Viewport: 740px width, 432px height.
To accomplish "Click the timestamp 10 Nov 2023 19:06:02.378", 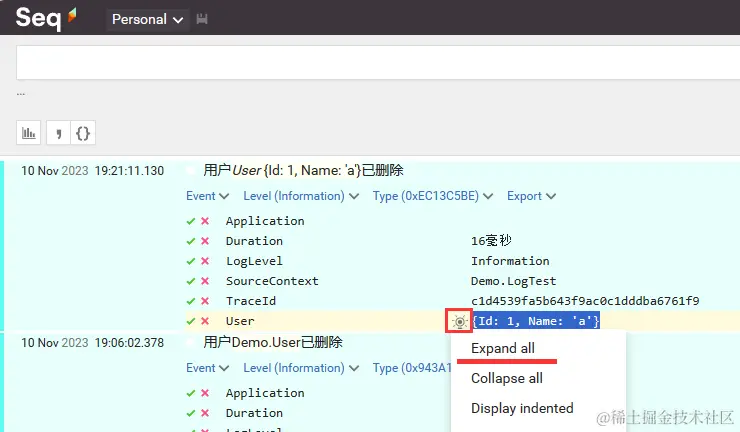I will coord(92,342).
